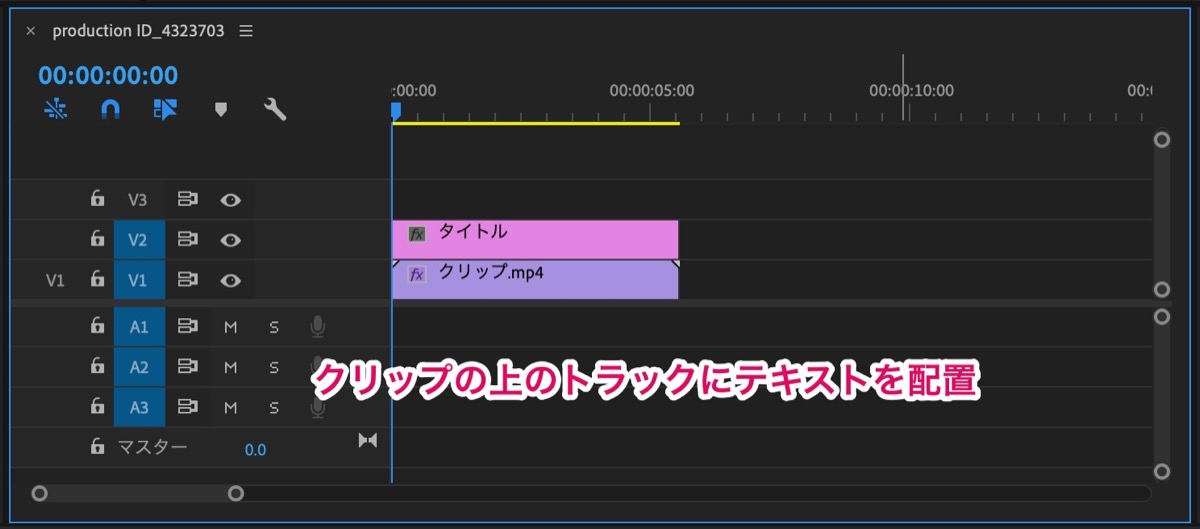1200x529 pixels.
Task: Toggle Sync Lock on V2
Action: point(187,240)
